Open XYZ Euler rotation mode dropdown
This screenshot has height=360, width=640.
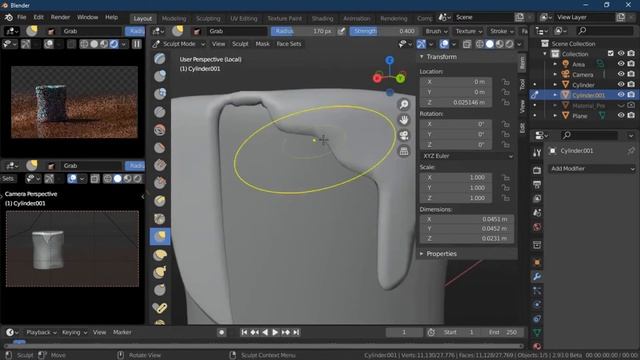(467, 156)
